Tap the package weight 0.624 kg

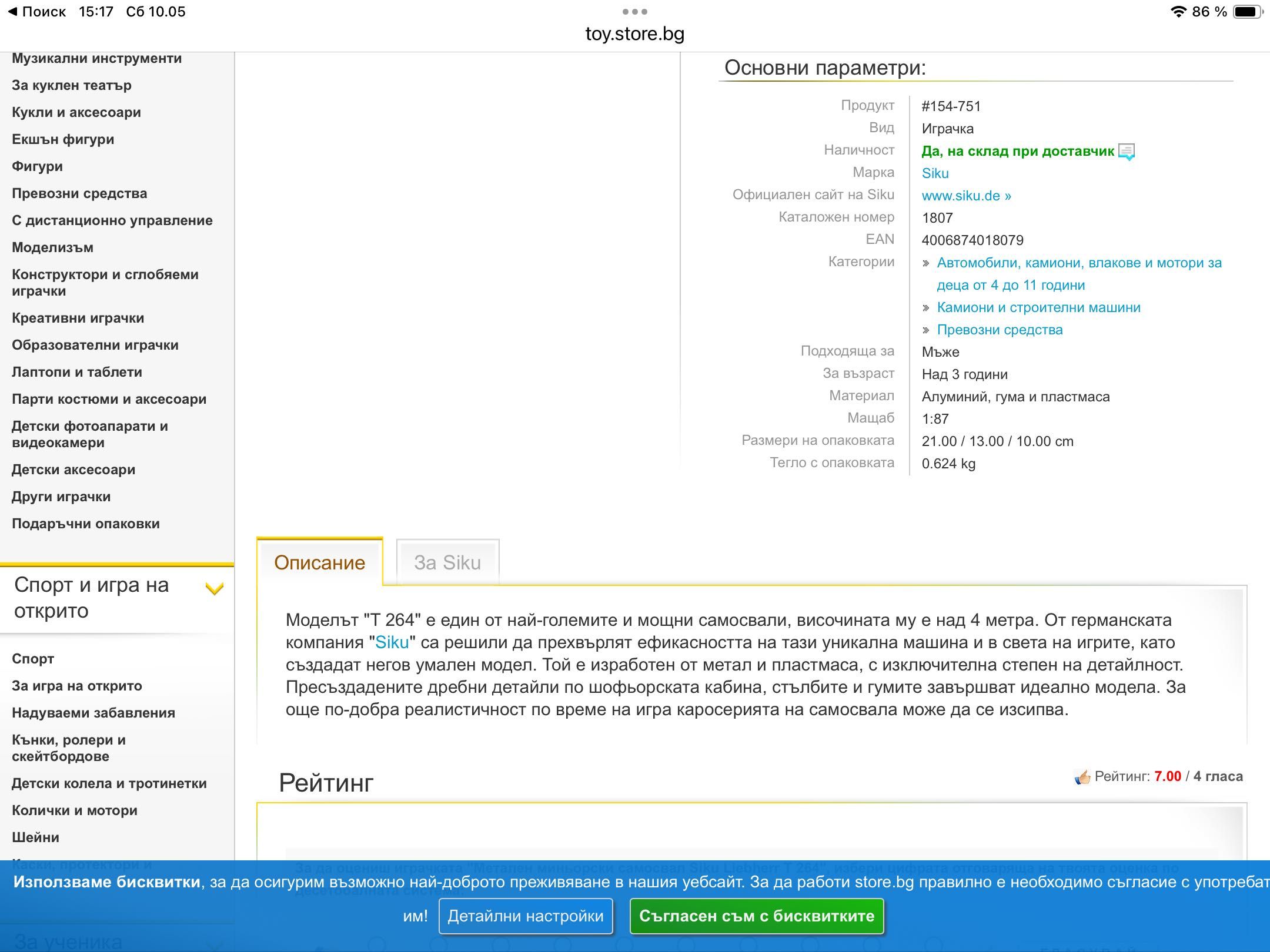click(948, 464)
